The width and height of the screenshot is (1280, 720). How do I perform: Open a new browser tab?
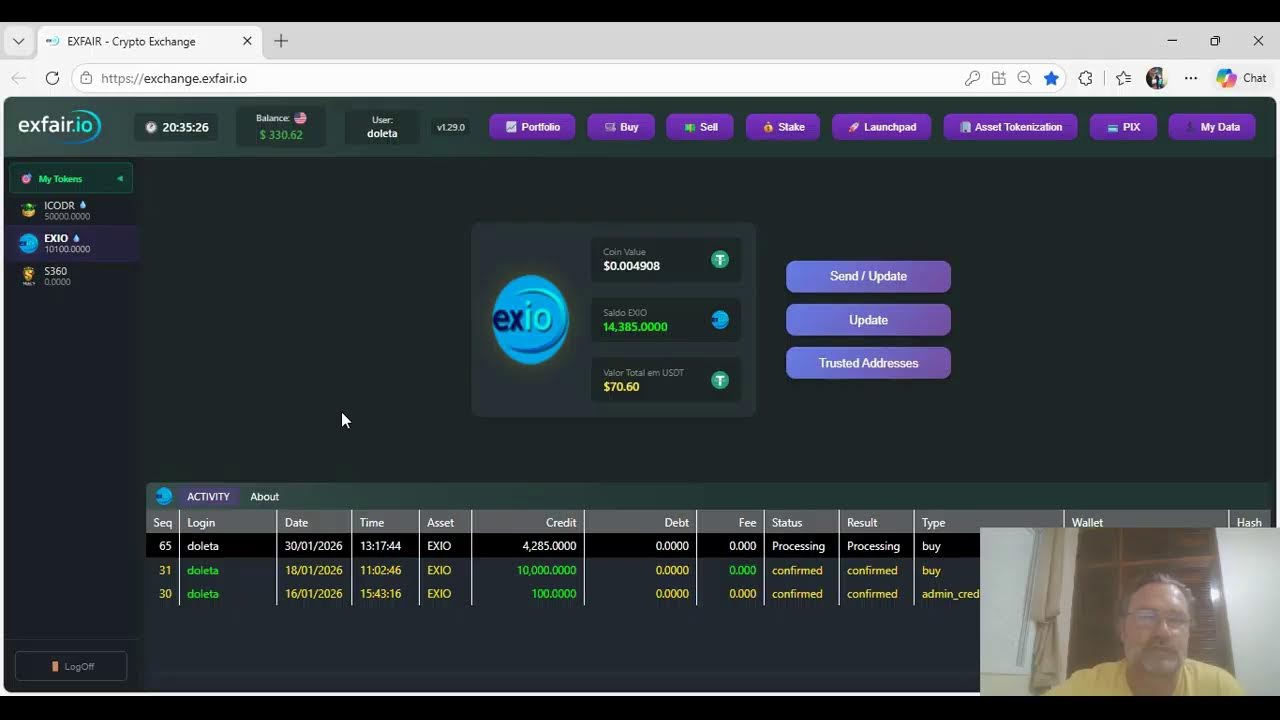(281, 41)
